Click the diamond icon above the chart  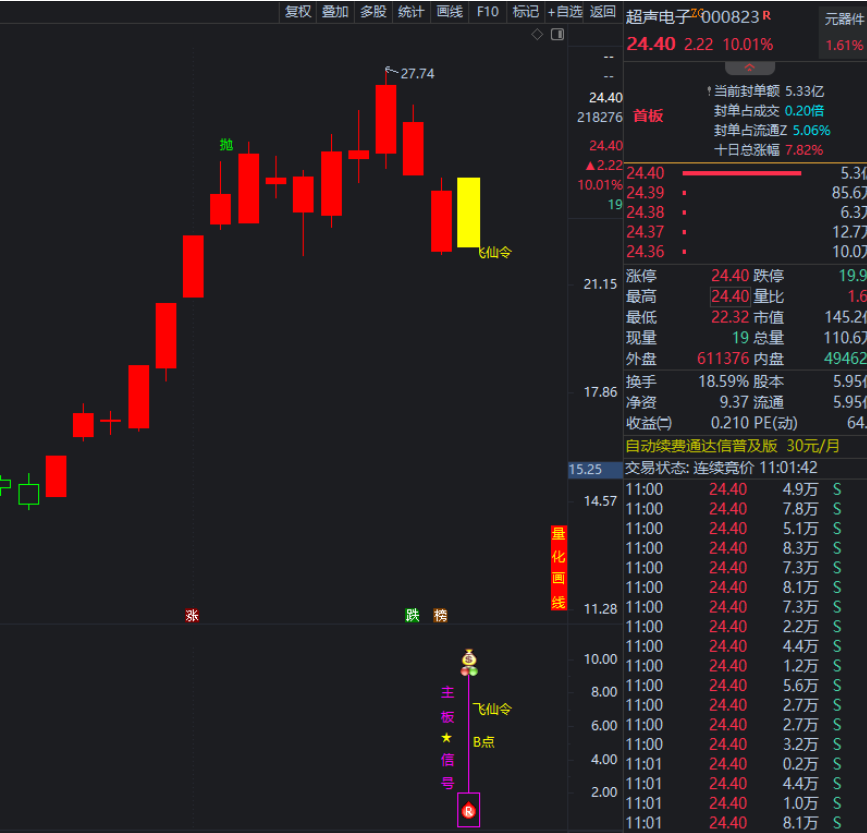pyautogui.click(x=537, y=35)
